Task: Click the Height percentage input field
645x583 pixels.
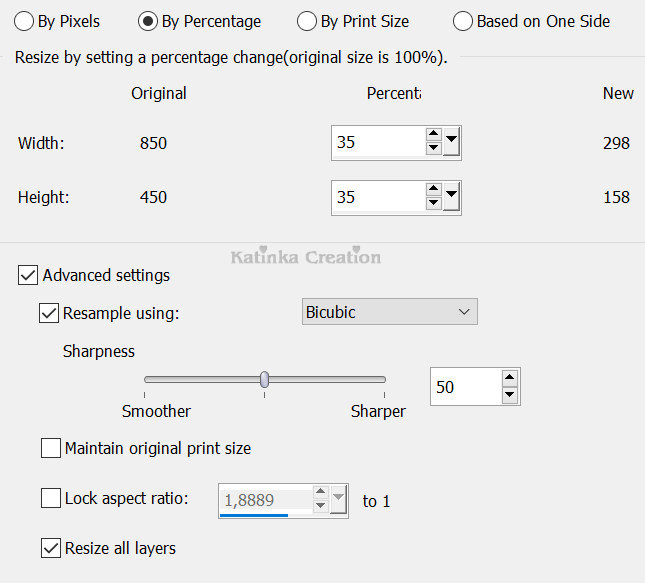Action: click(377, 197)
